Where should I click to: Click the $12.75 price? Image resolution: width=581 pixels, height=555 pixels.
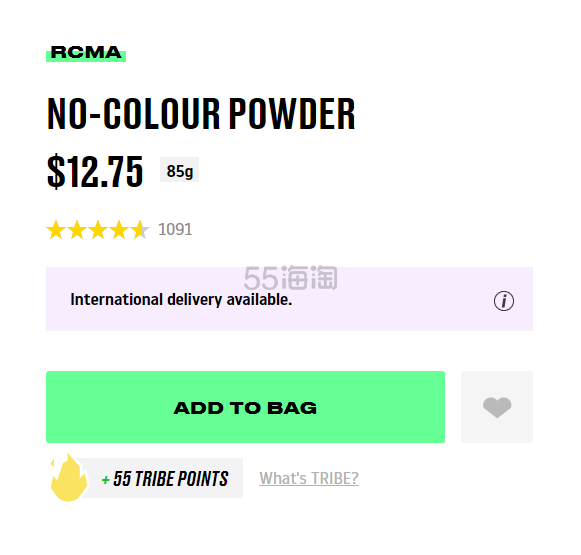95,171
